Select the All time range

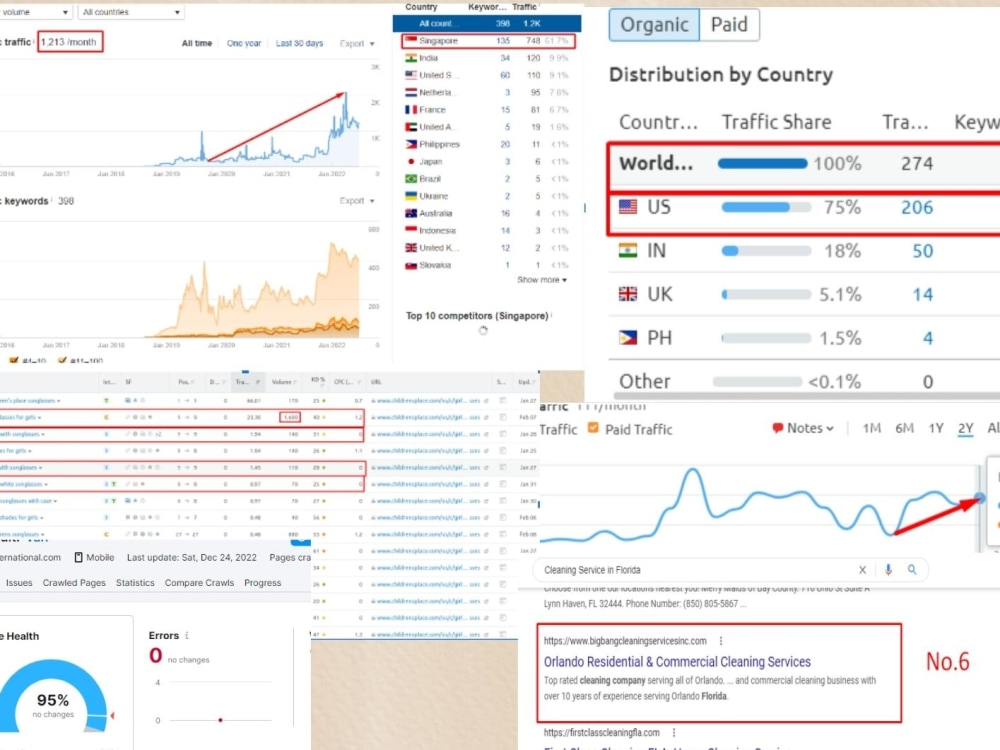tap(196, 43)
